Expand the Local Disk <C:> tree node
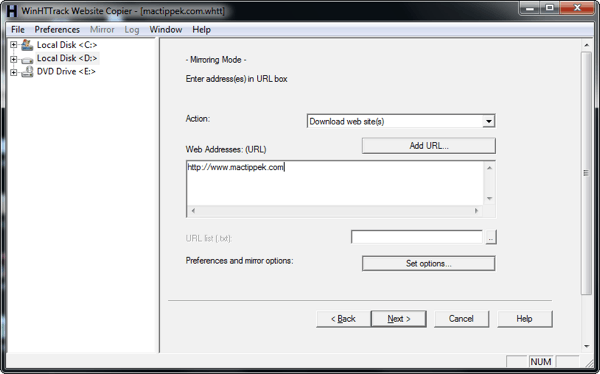This screenshot has height=374, width=600. tap(13, 45)
